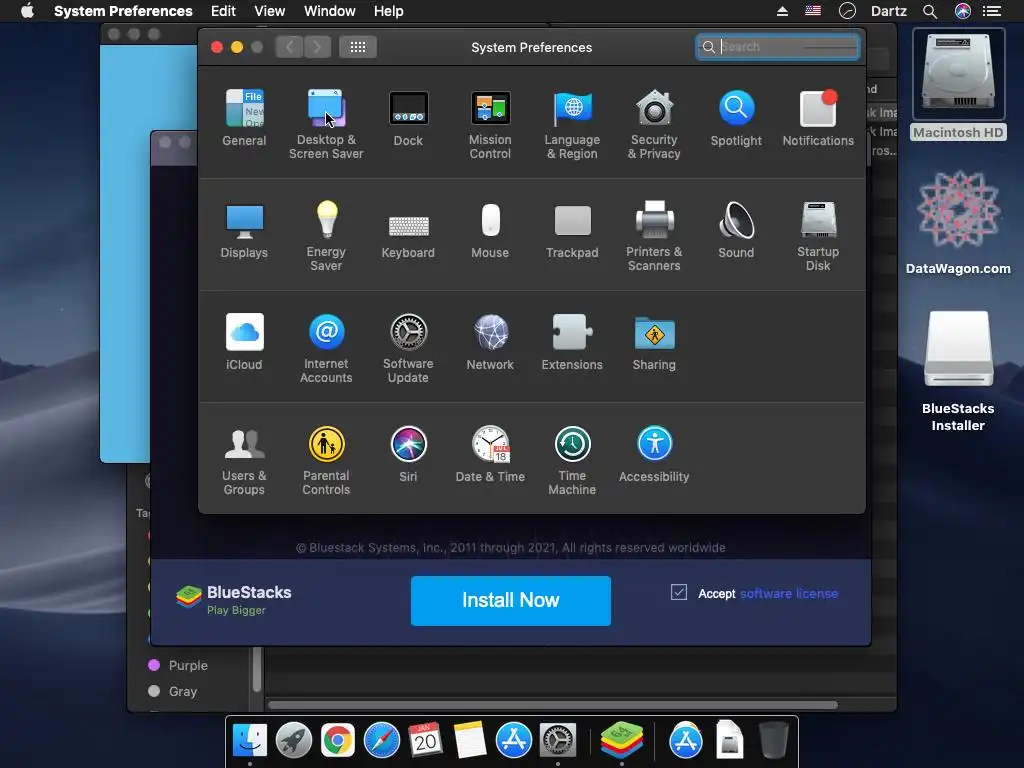This screenshot has width=1024, height=768.
Task: Click the Show All grid button
Action: 358,47
